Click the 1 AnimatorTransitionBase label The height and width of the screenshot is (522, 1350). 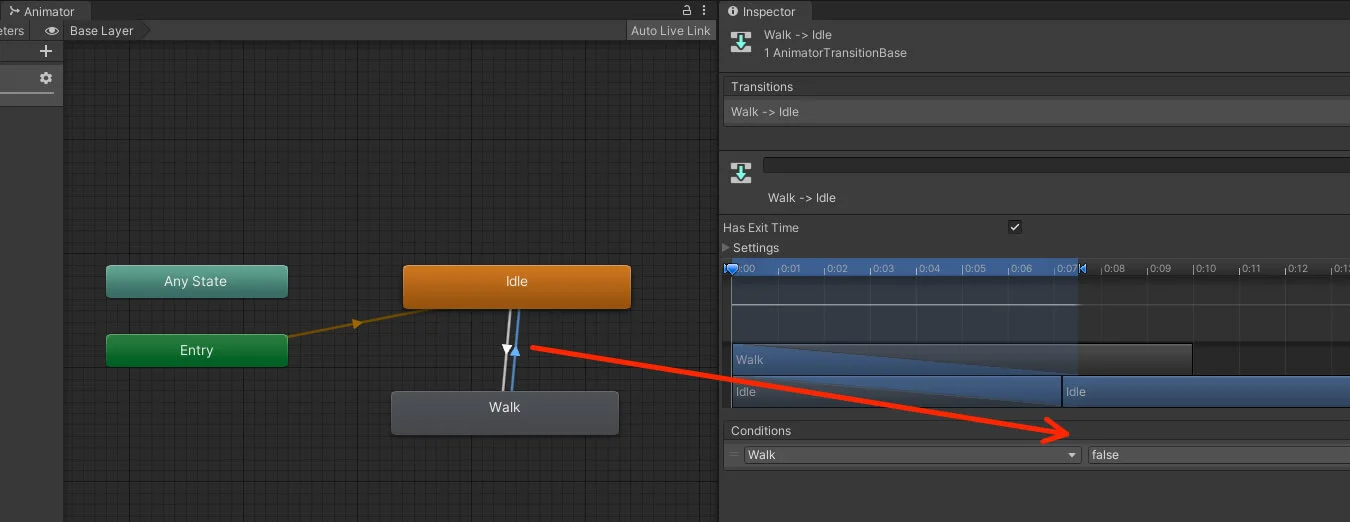click(x=835, y=53)
